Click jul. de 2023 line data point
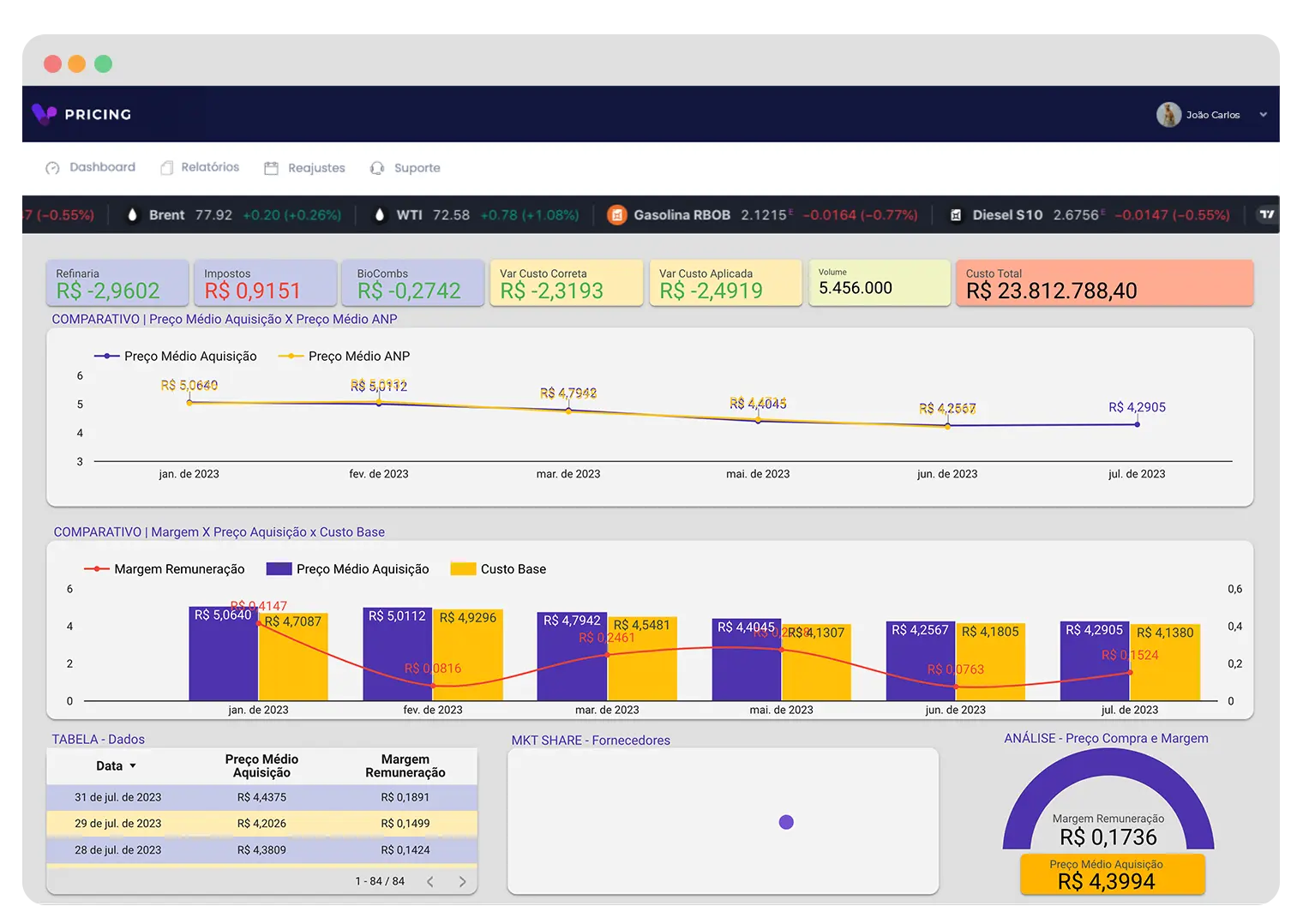The height and width of the screenshot is (924, 1309). (1137, 424)
